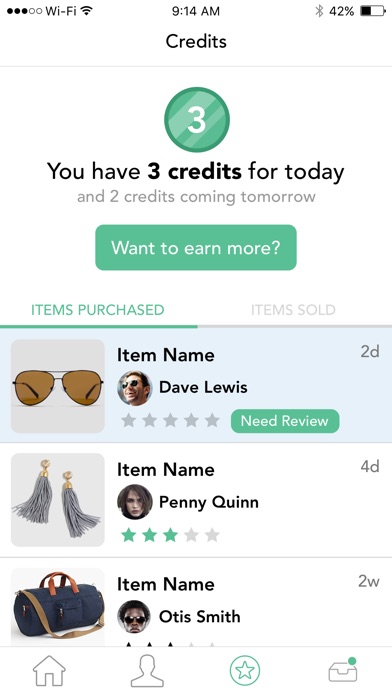Open Penny Quinn's Item Name listing title
Screen dimensions: 392x696
(166, 470)
